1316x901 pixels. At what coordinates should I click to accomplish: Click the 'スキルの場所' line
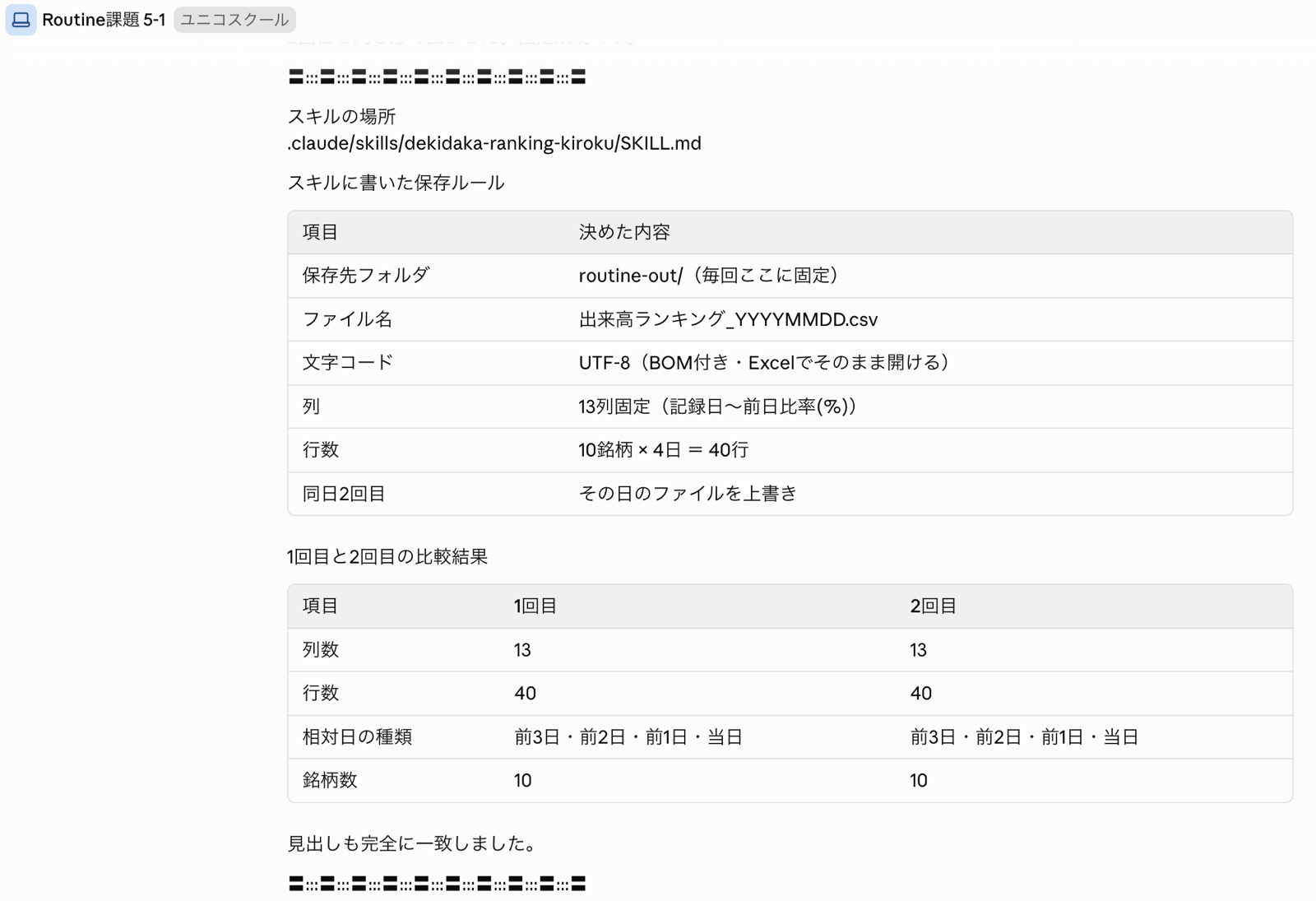point(341,117)
